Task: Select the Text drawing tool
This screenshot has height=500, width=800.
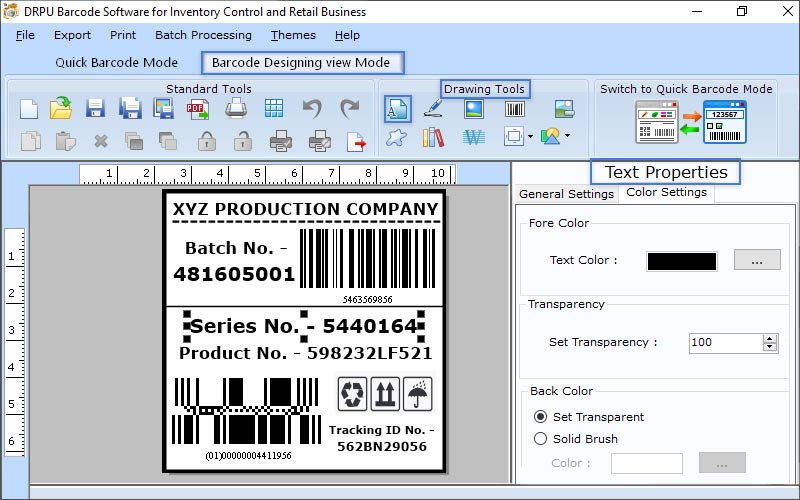Action: point(397,109)
